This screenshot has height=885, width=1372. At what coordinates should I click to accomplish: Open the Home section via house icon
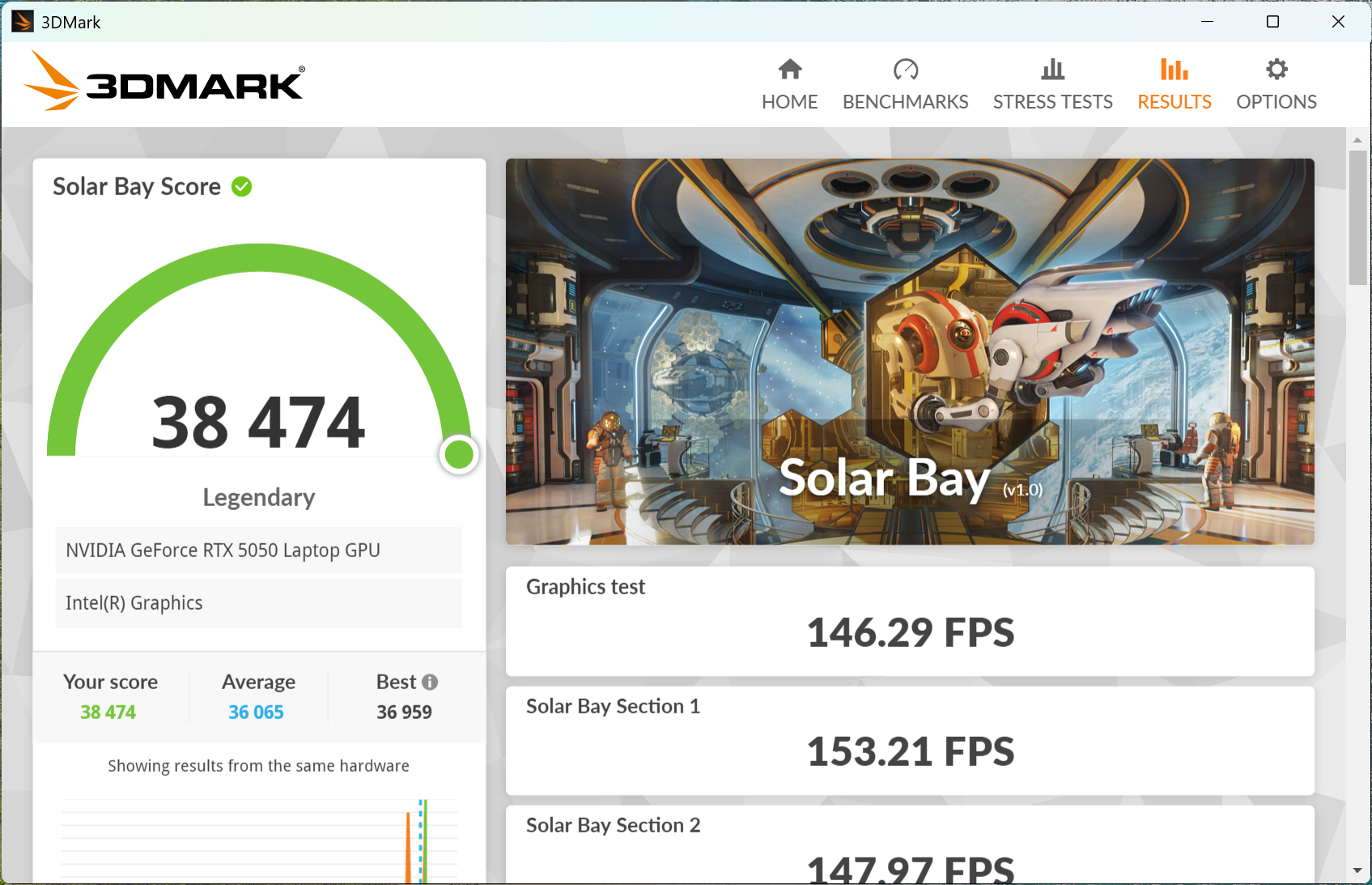(790, 70)
